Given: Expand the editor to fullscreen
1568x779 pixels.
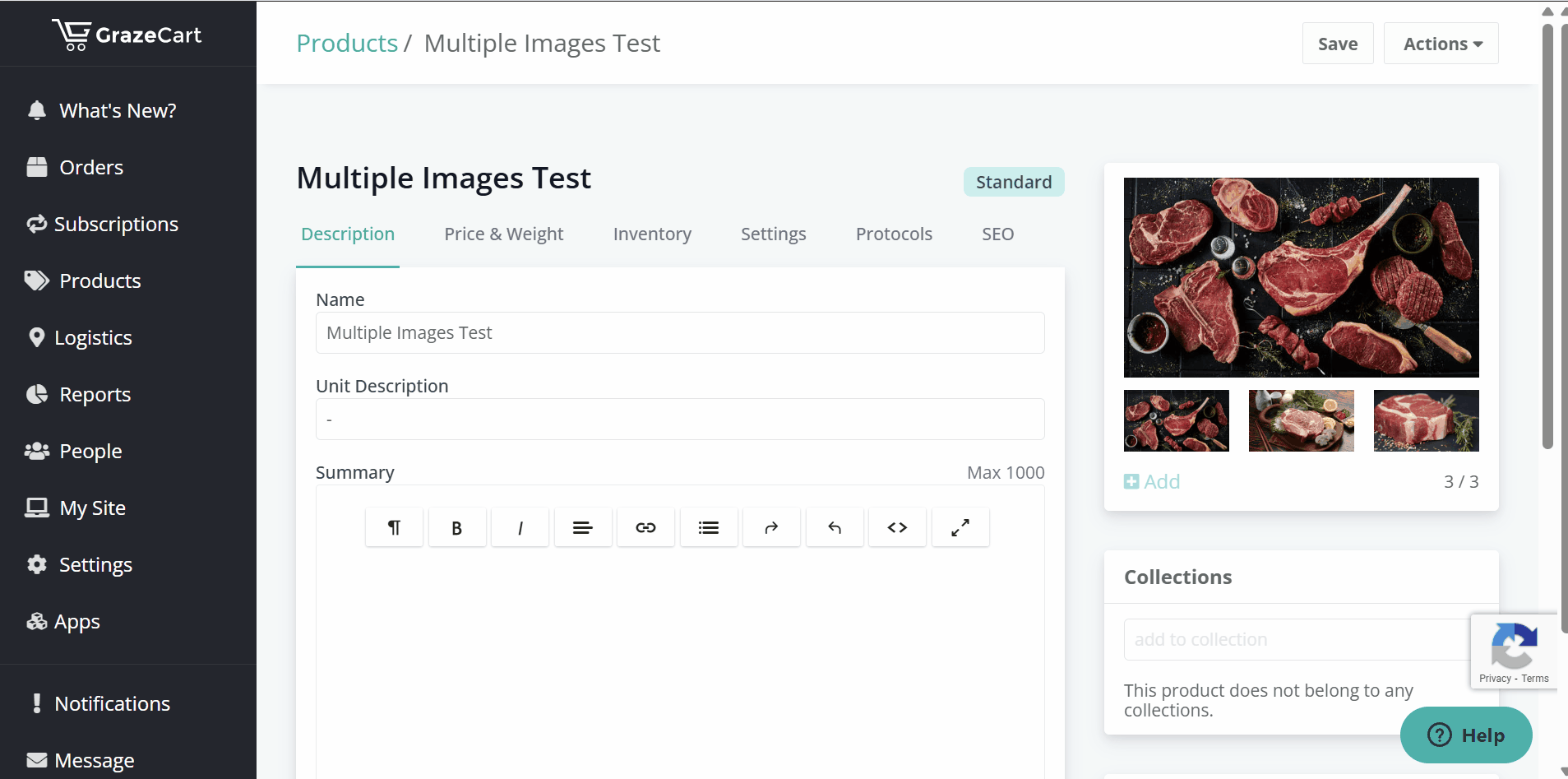Looking at the screenshot, I should click(x=960, y=528).
